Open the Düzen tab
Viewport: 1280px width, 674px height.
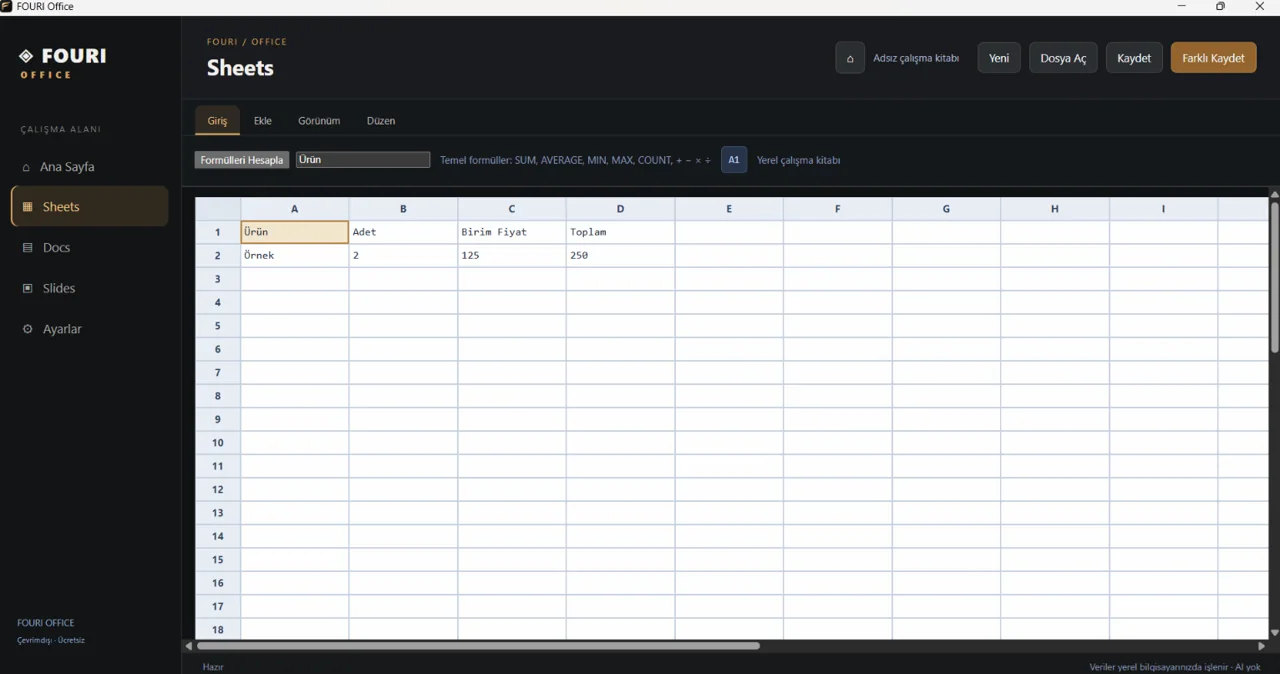(x=381, y=121)
